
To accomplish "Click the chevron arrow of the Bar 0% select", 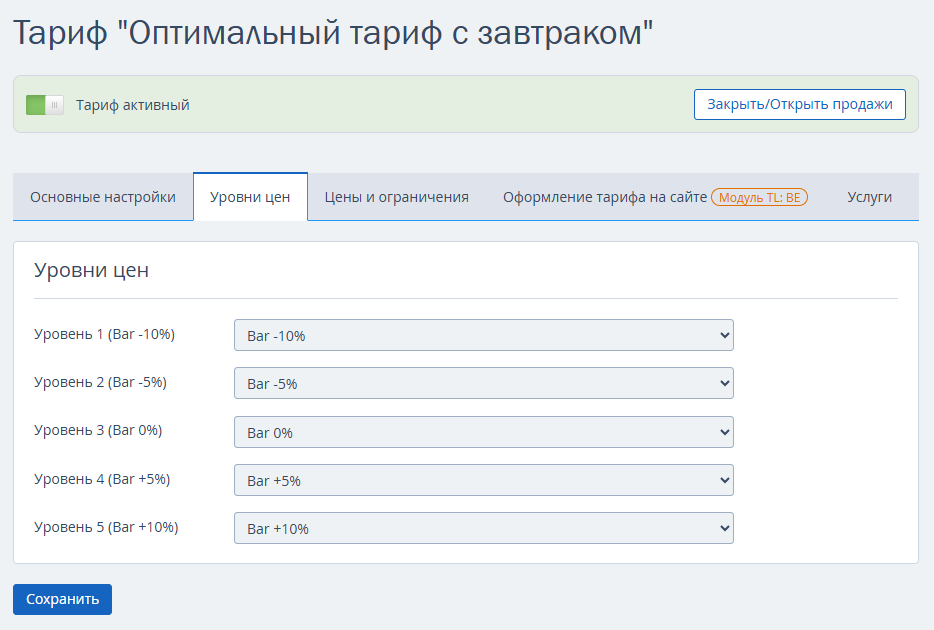I will [x=724, y=432].
